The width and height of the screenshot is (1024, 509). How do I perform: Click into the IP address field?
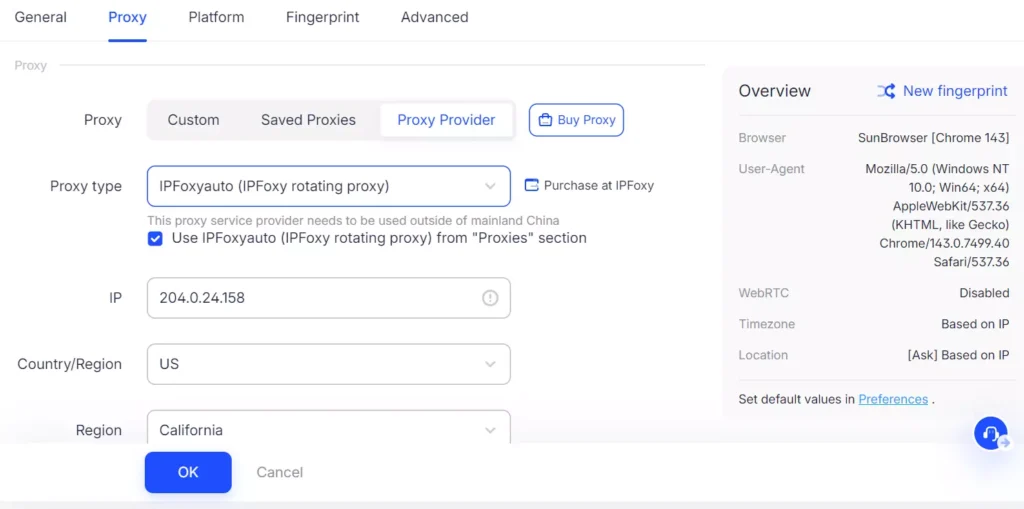[x=310, y=298]
